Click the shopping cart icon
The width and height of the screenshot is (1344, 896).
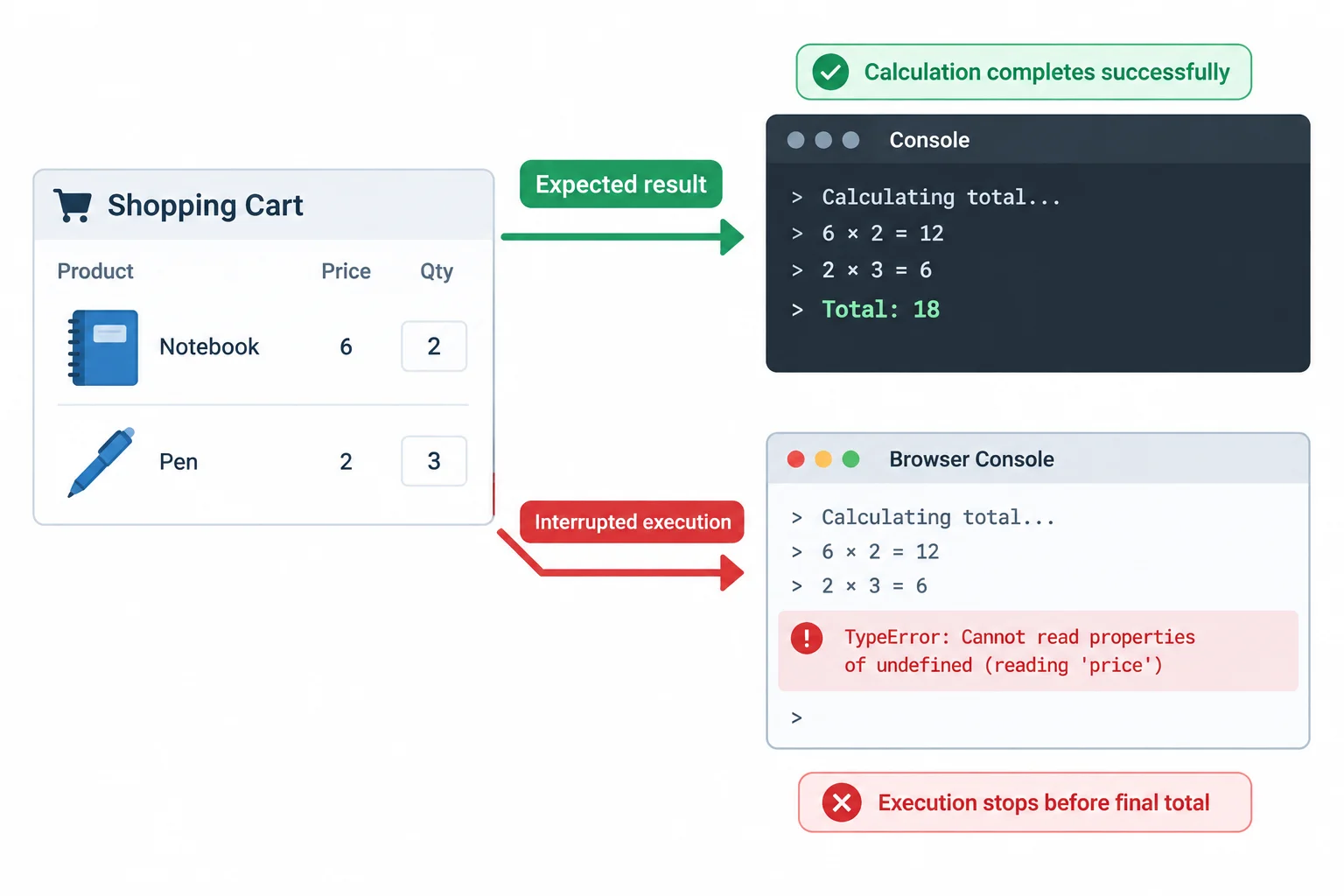(x=73, y=206)
